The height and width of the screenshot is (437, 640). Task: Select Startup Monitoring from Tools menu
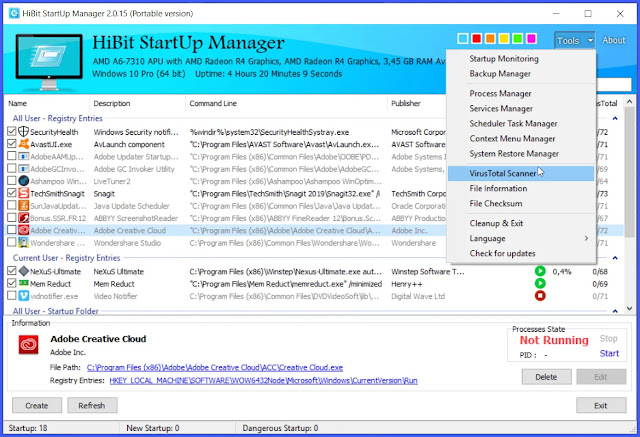[521, 59]
